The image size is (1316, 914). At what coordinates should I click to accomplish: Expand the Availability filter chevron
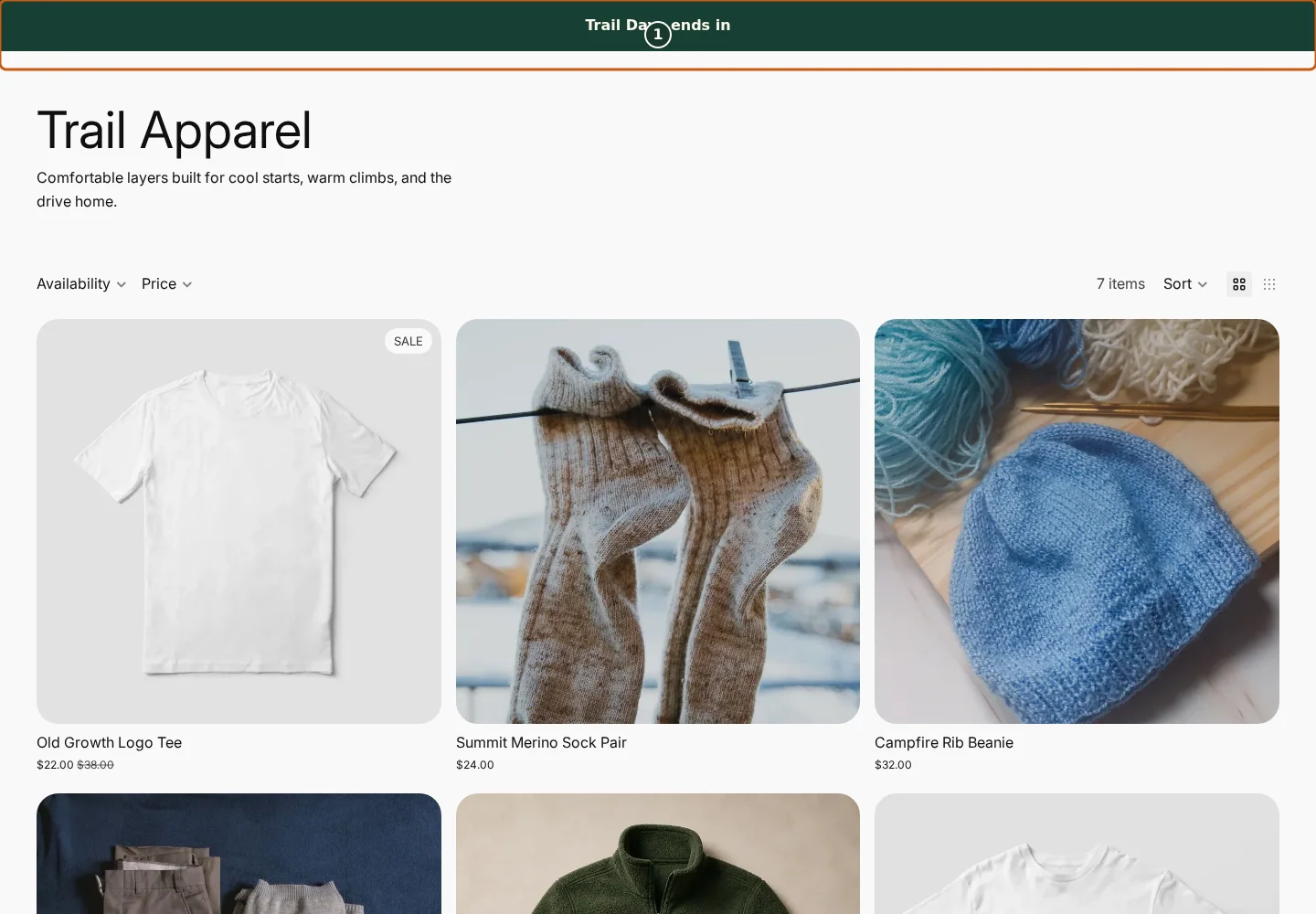[x=121, y=284]
